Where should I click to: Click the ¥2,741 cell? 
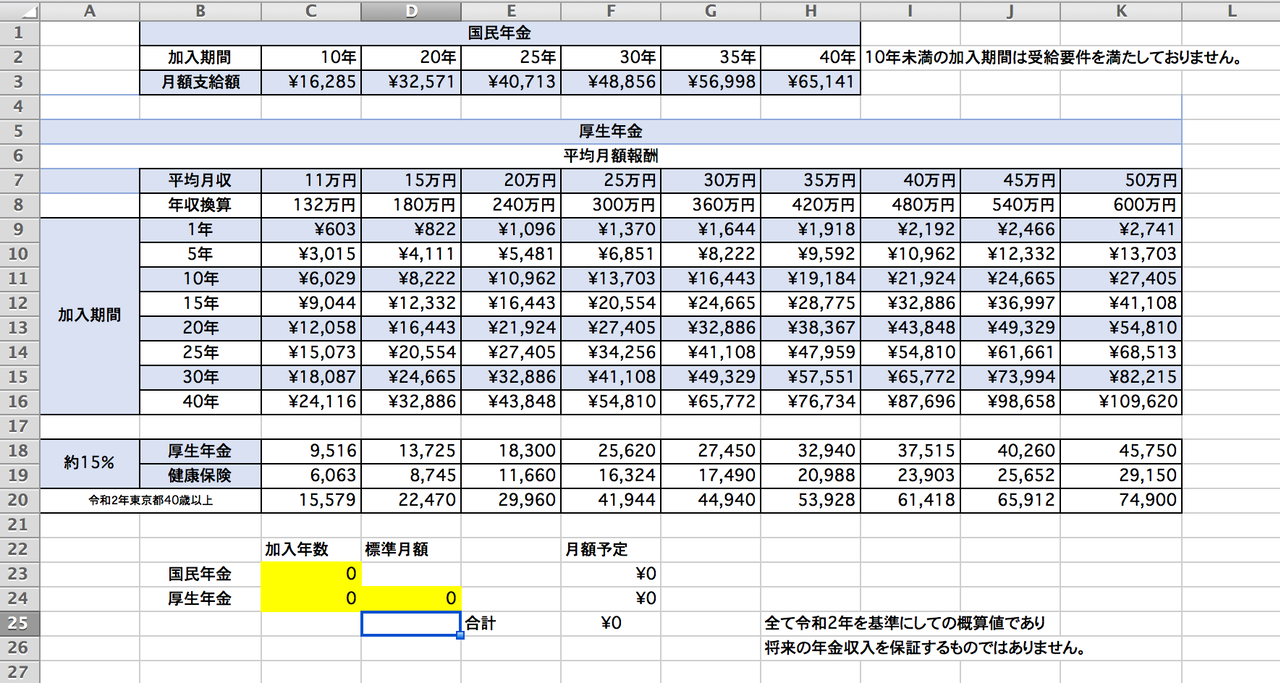[x=1121, y=229]
